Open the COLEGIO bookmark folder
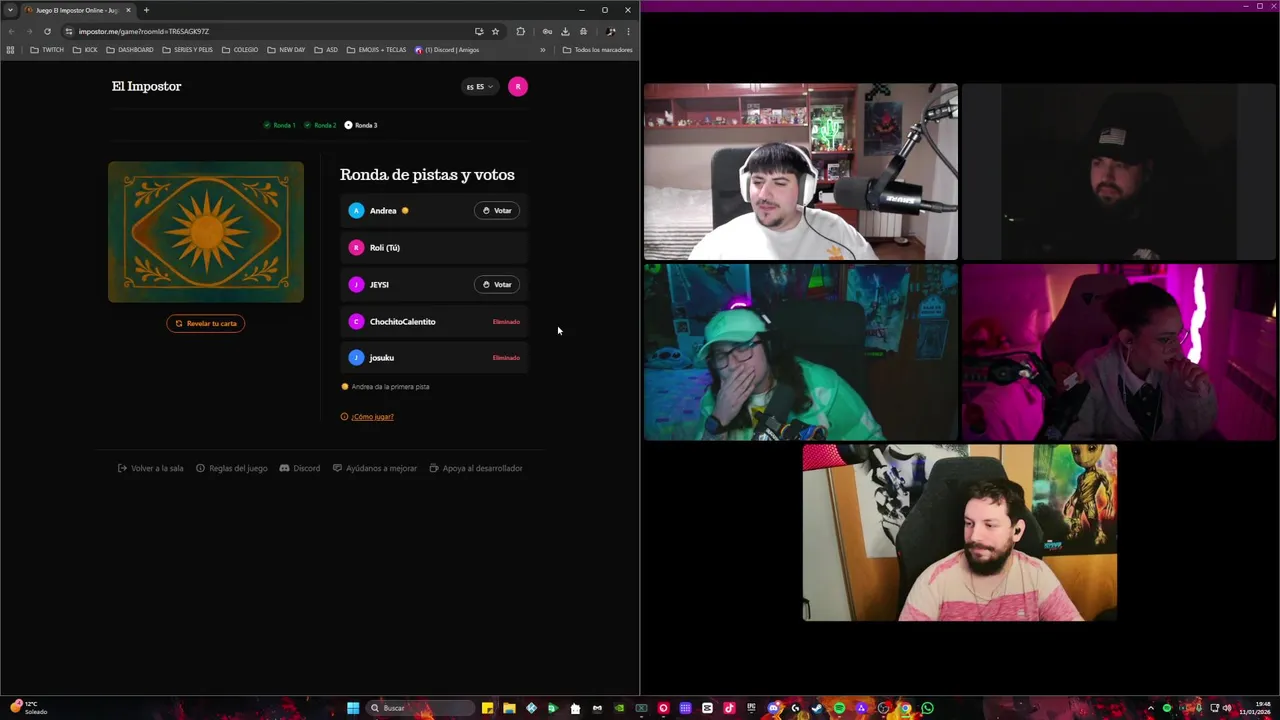1280x720 pixels. point(240,50)
